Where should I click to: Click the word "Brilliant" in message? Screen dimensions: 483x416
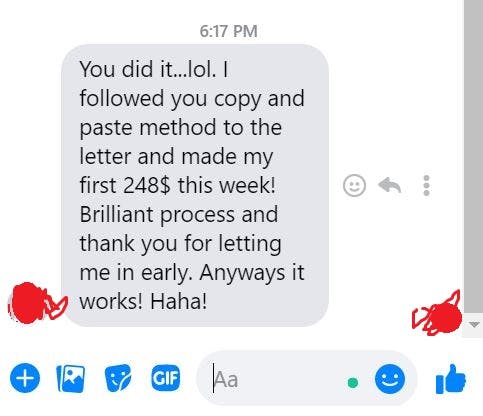(x=117, y=214)
